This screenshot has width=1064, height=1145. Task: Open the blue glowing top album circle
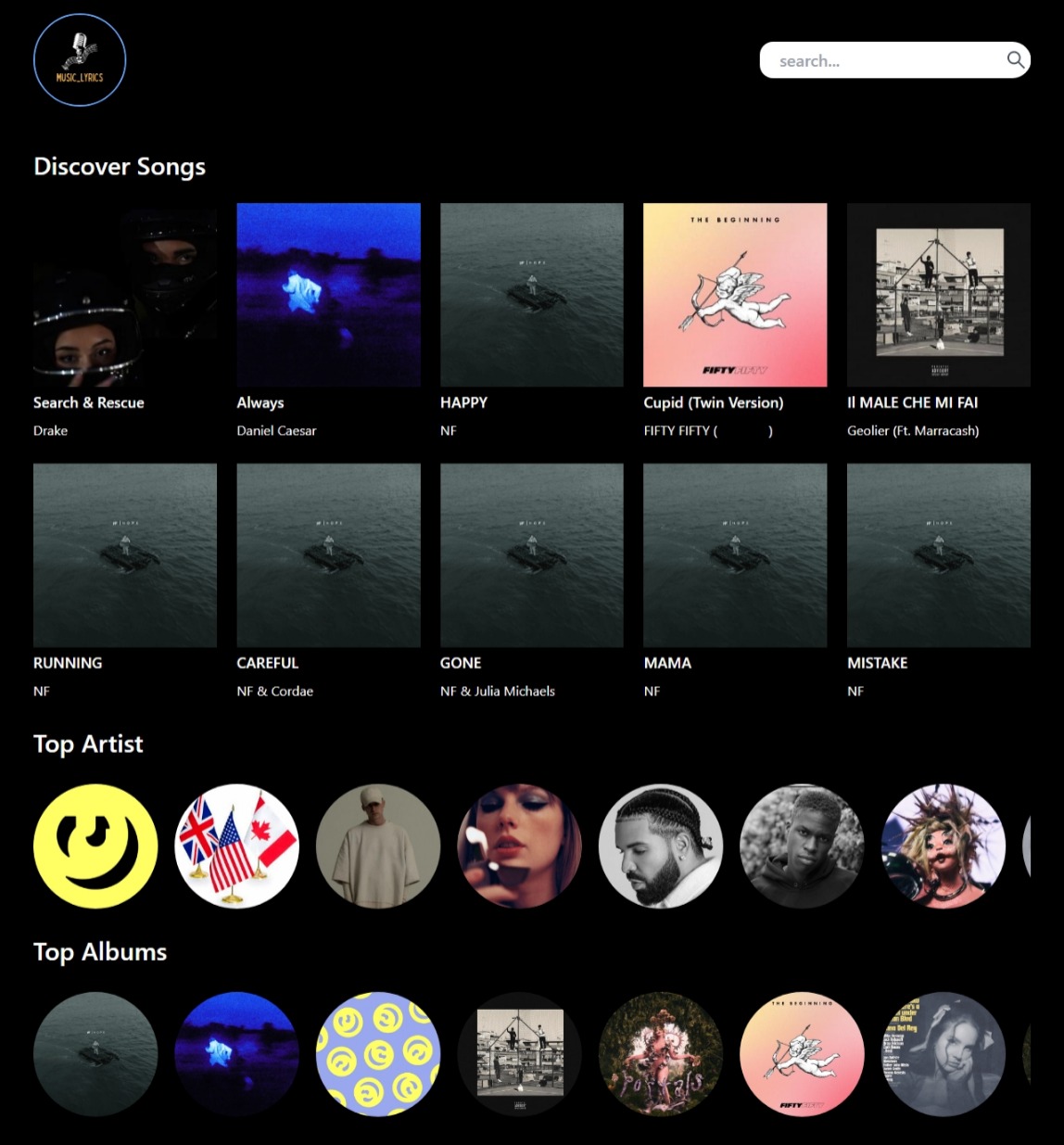point(236,1054)
